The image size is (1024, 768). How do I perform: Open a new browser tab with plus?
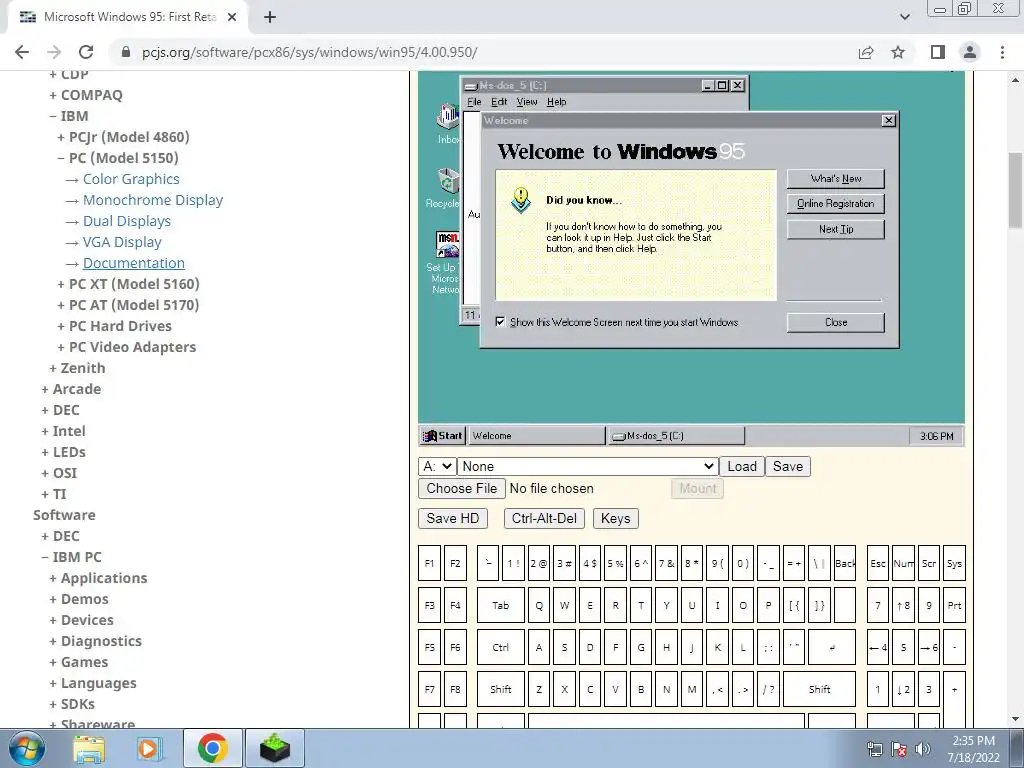[x=270, y=18]
